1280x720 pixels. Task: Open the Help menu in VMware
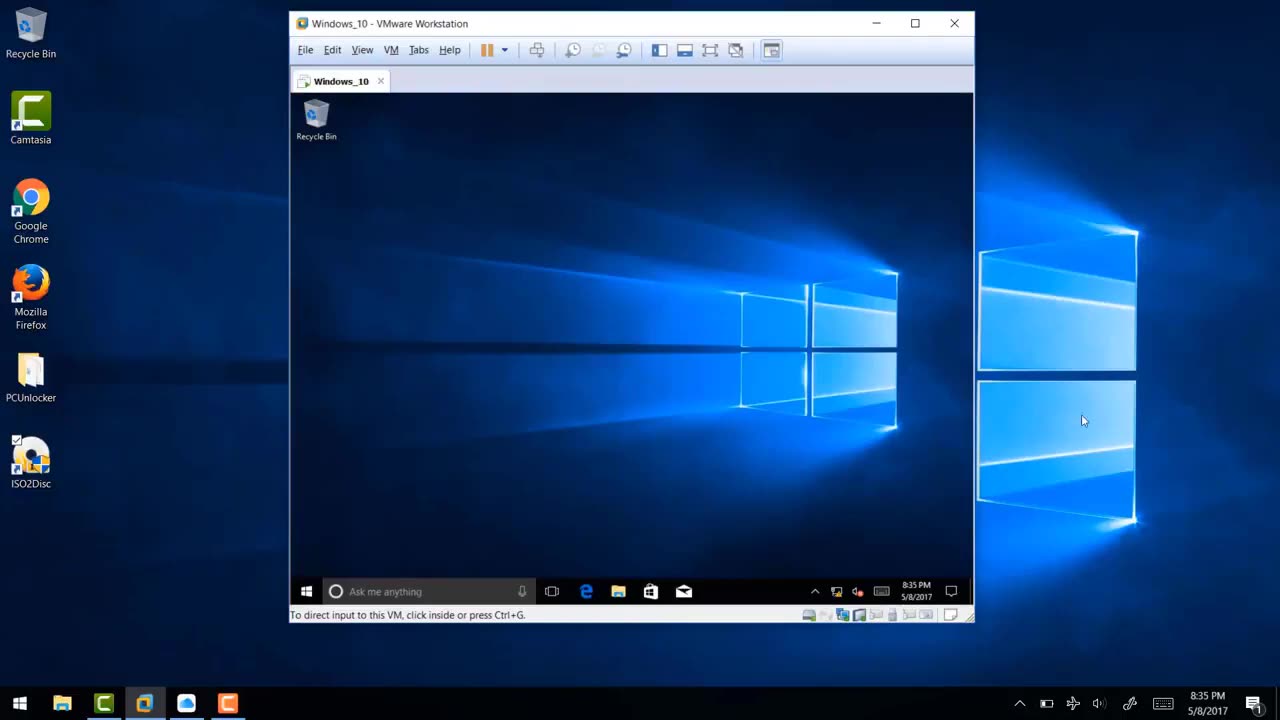pos(450,50)
